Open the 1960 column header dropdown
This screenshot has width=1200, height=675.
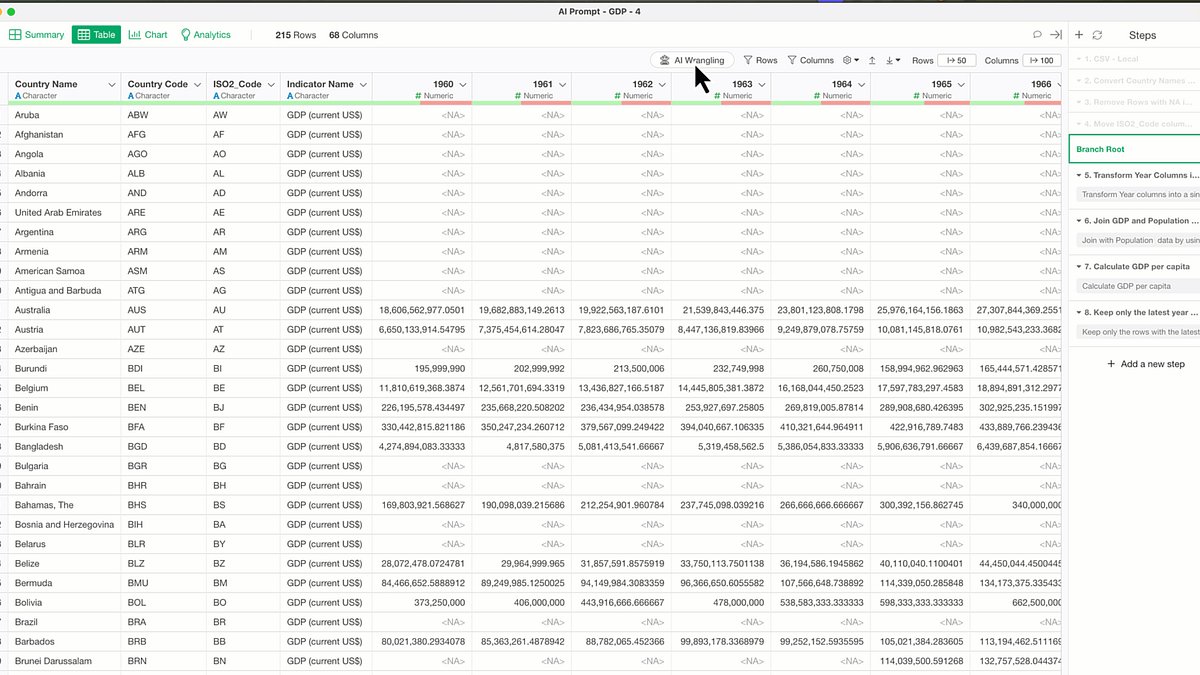pyautogui.click(x=462, y=85)
